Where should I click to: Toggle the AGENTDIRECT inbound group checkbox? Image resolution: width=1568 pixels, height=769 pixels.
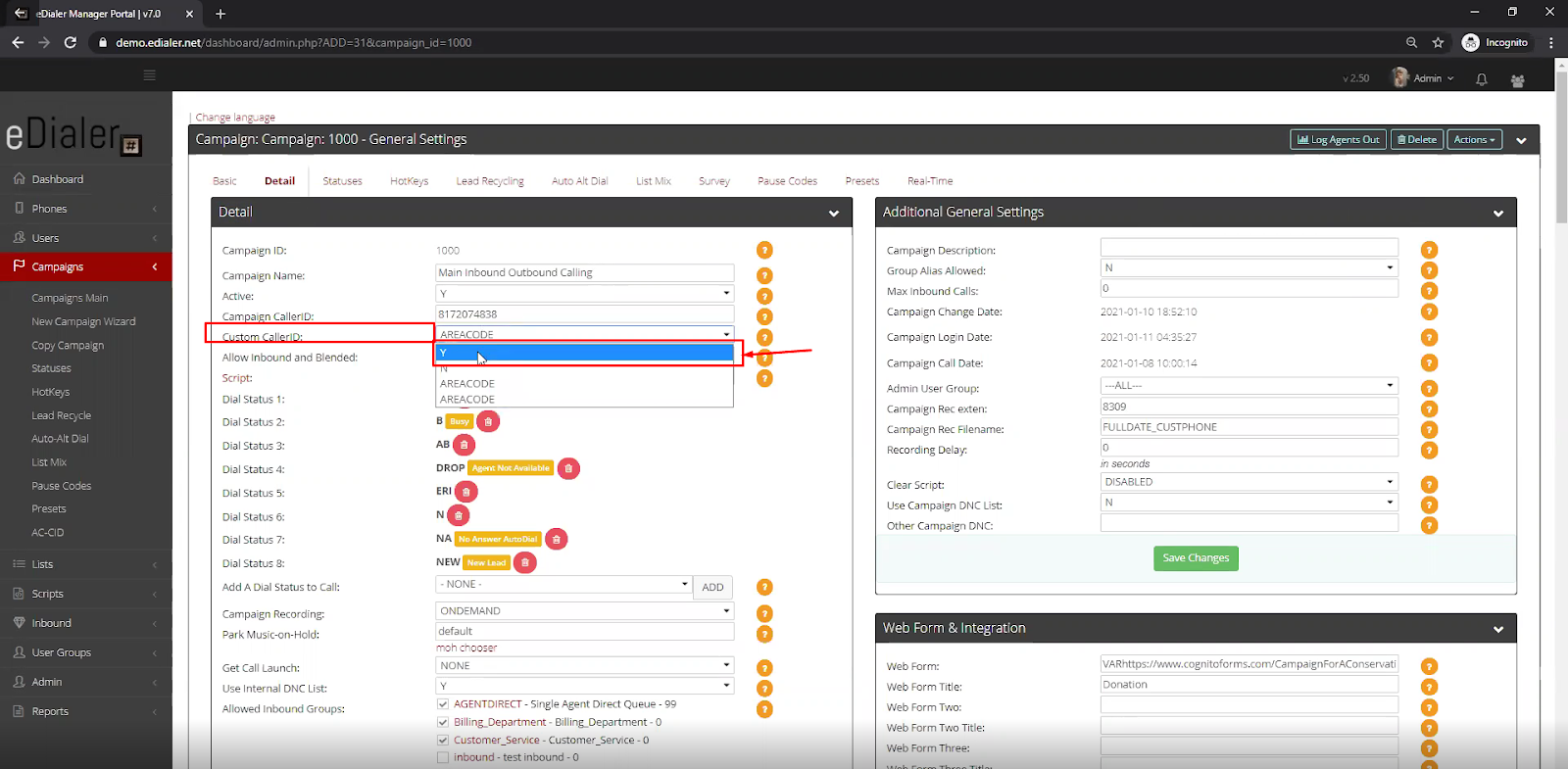(x=443, y=704)
